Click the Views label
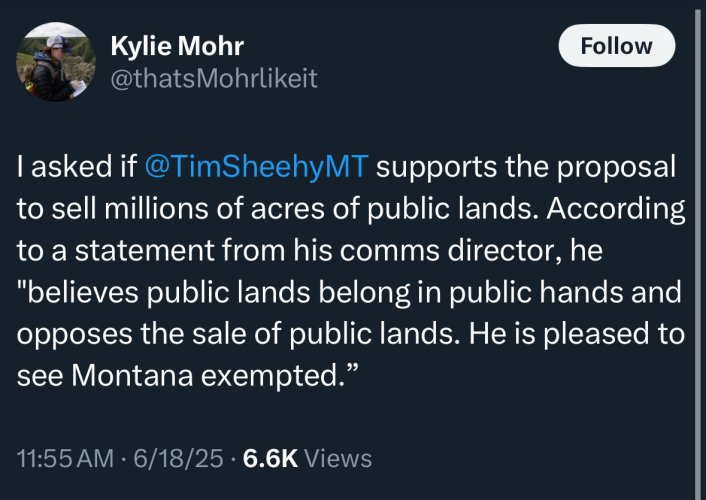 click(337, 458)
